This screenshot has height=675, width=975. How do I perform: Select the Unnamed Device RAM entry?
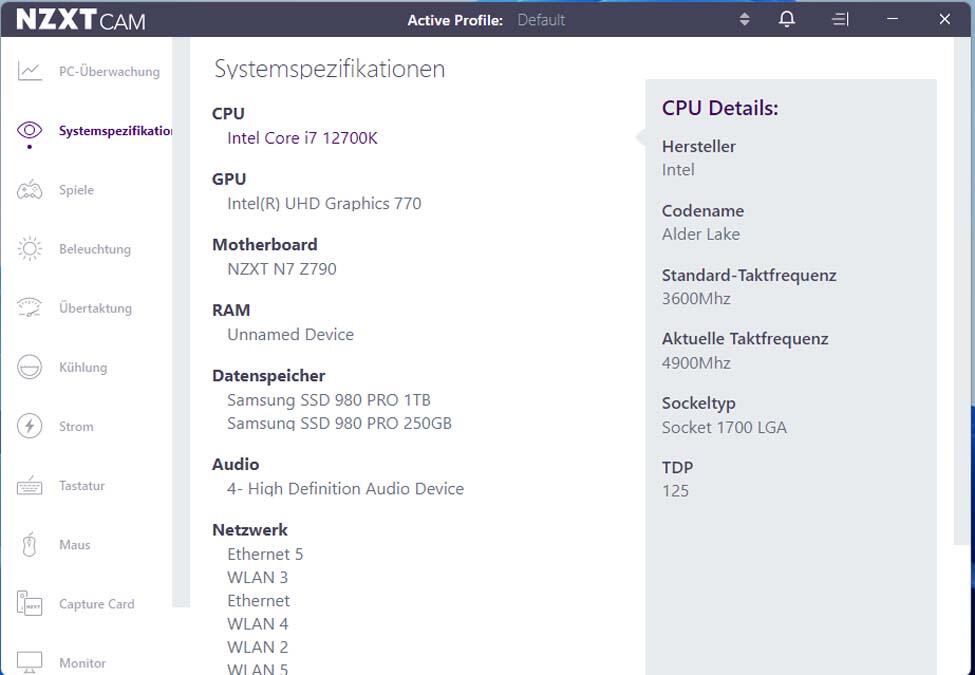point(290,334)
